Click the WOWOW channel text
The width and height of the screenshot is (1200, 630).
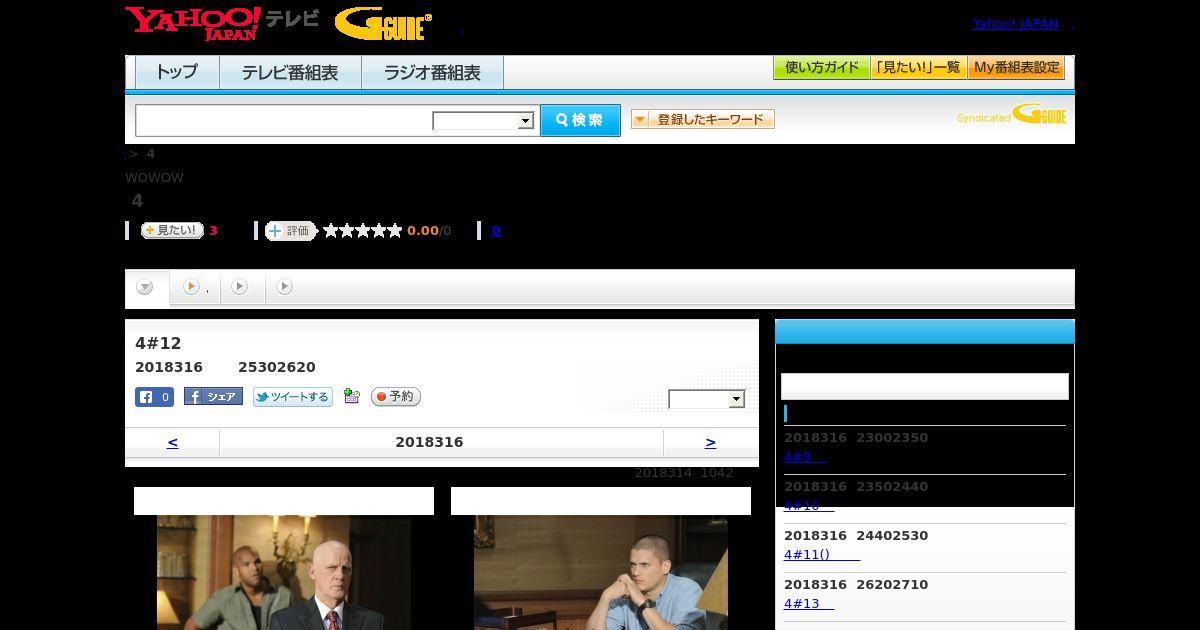tap(154, 178)
